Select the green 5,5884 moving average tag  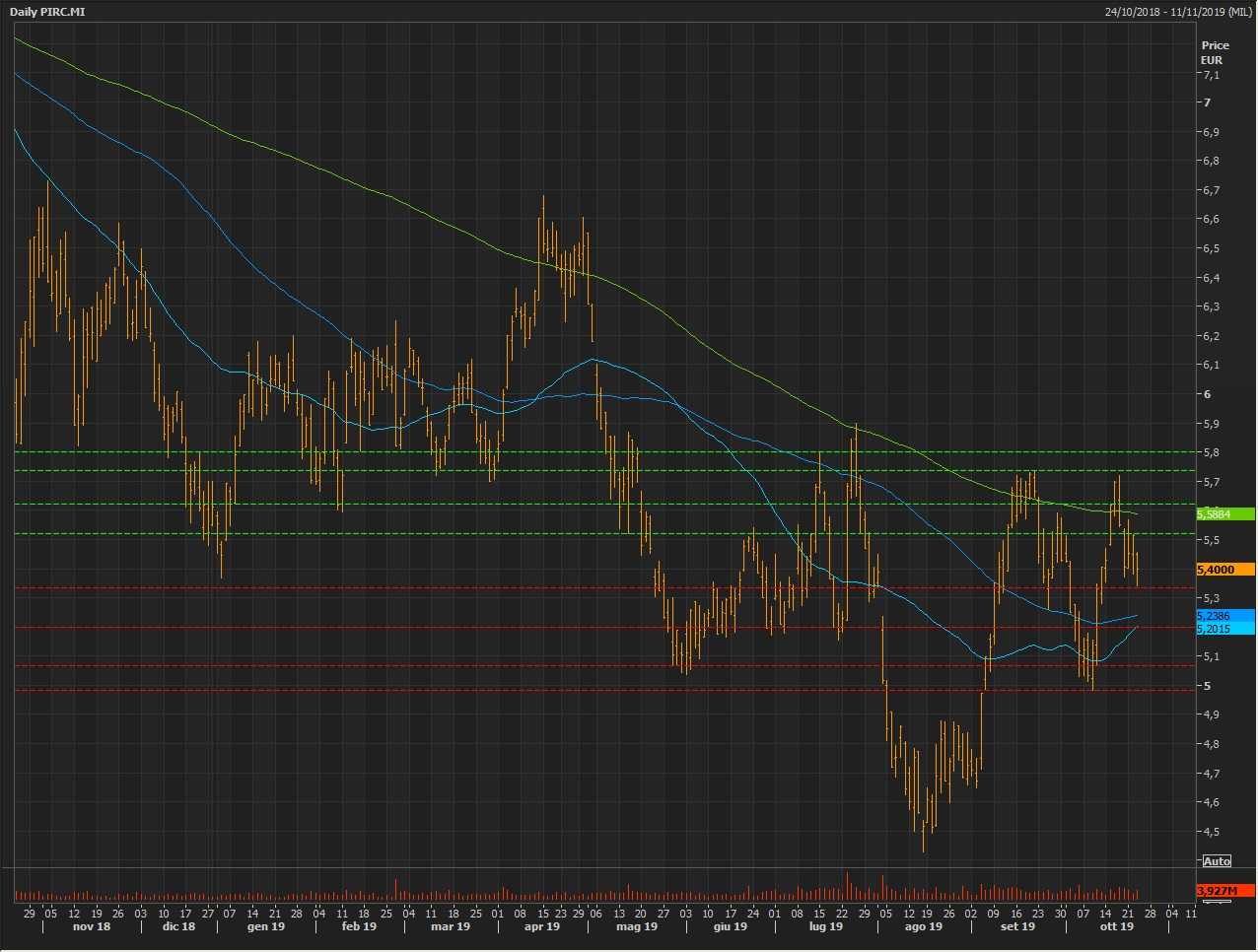pyautogui.click(x=1224, y=514)
